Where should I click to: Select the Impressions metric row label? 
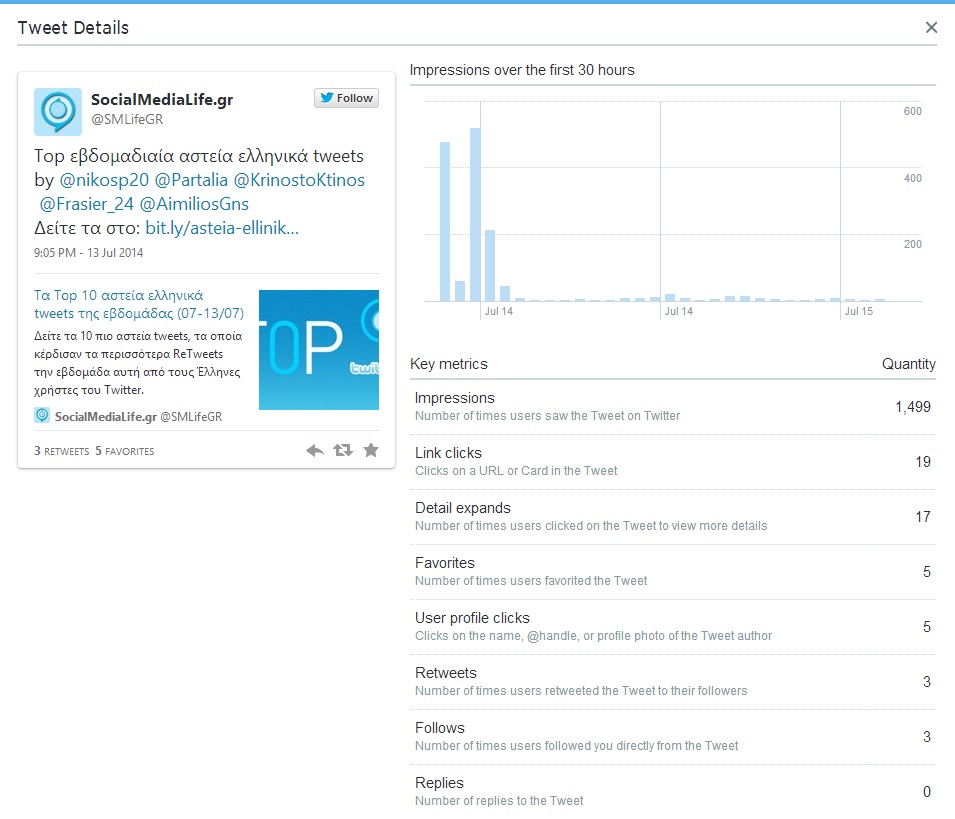(454, 398)
